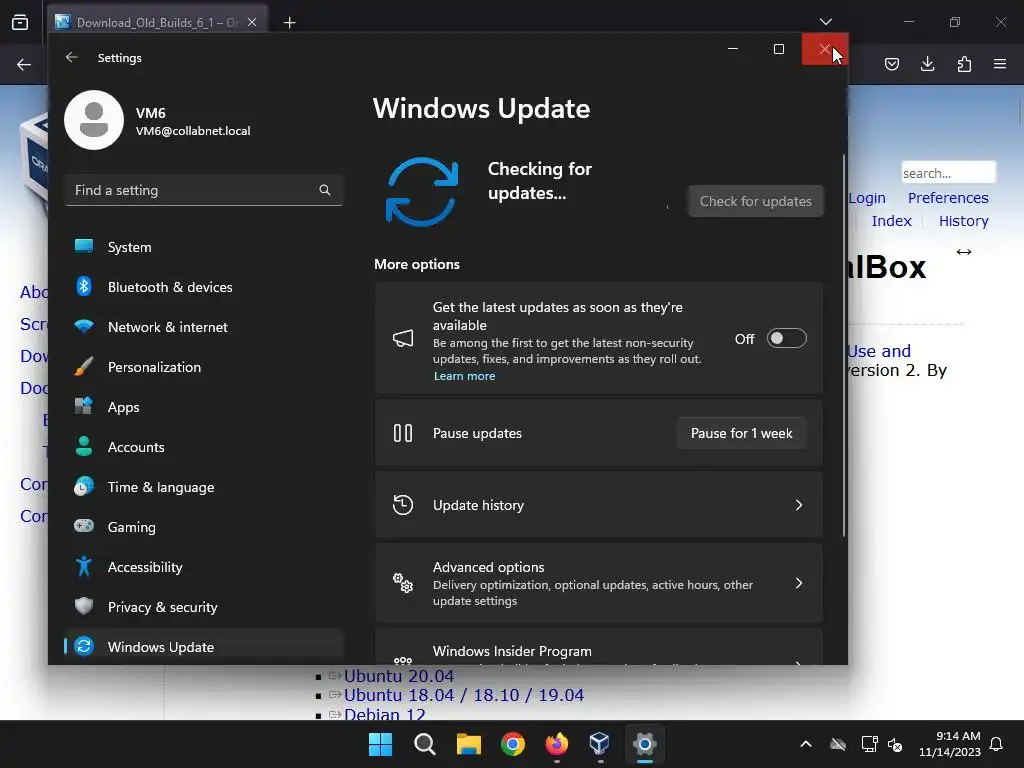This screenshot has height=768, width=1024.
Task: Open Ubuntu 20.04 download link
Action: click(x=398, y=676)
